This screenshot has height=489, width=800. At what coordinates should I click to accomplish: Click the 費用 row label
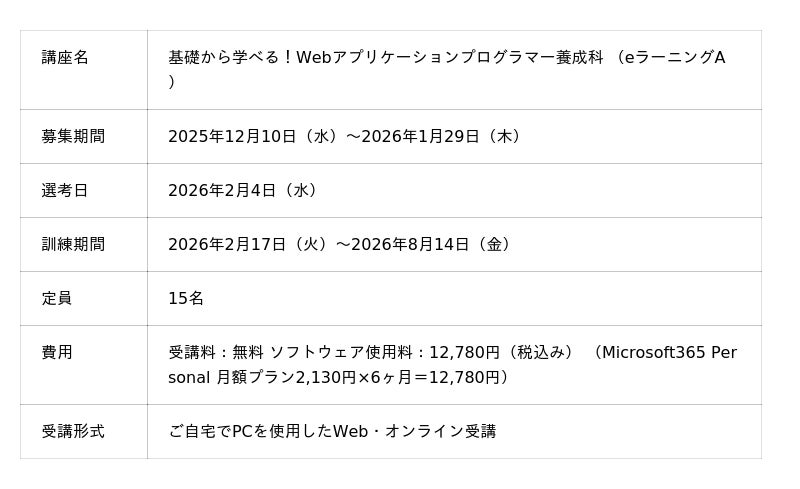57,352
